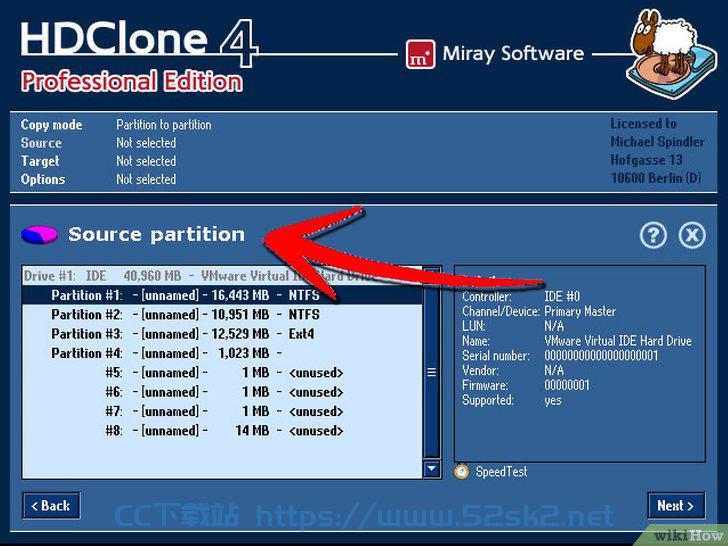Proceed with the Next button
Screen dimensions: 728x546
[x=676, y=505]
